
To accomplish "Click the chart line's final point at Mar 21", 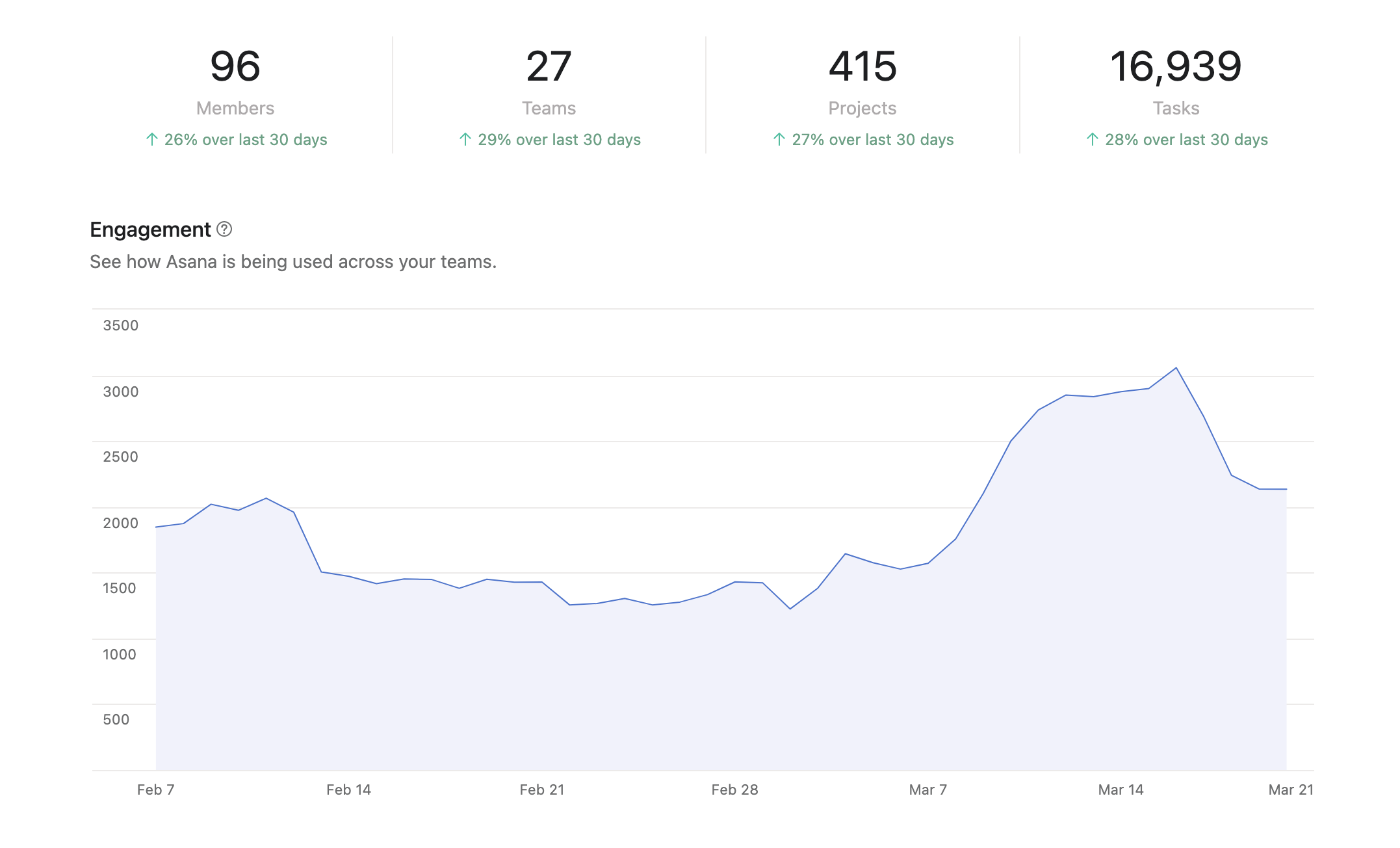I will (x=1286, y=489).
